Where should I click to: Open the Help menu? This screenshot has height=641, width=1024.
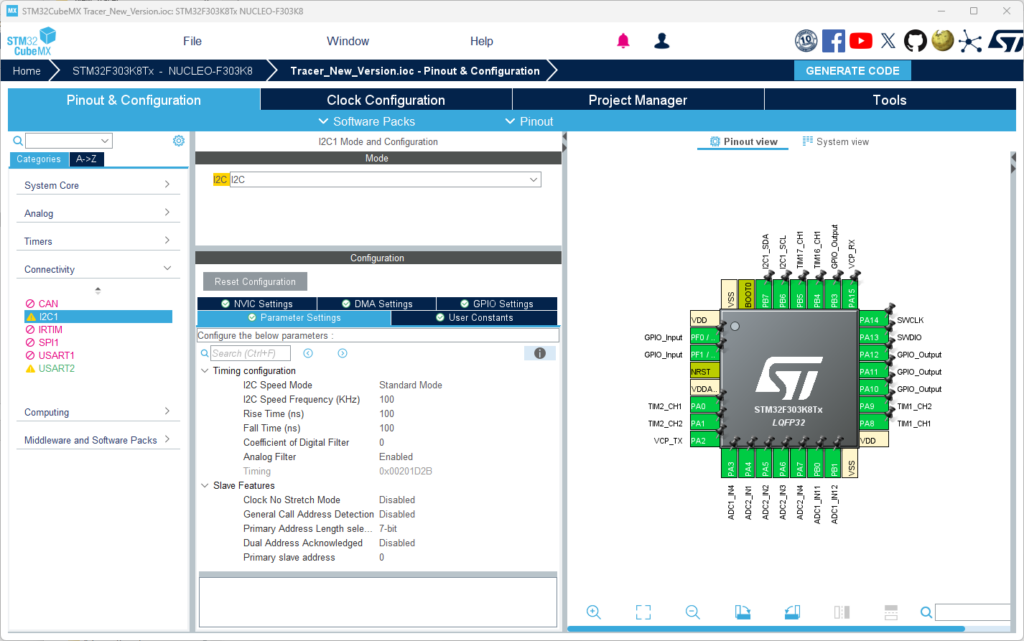(481, 41)
